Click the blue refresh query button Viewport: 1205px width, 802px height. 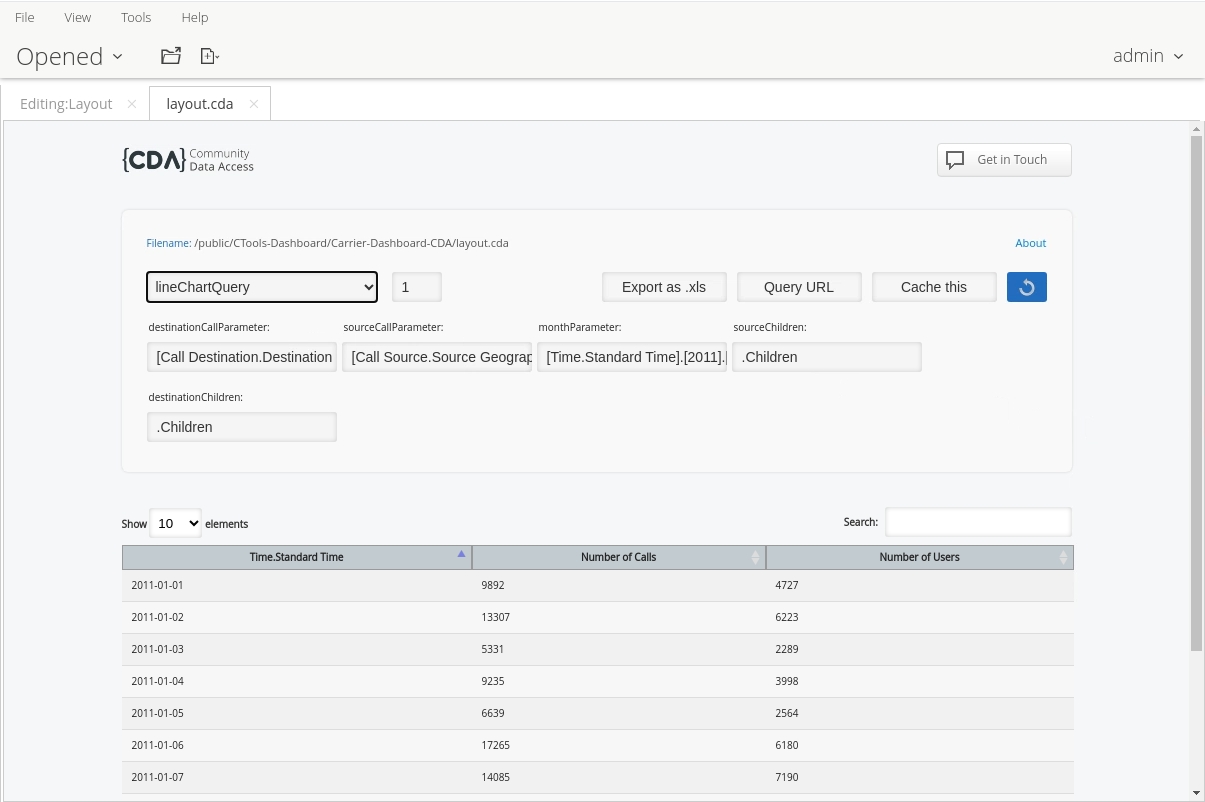(1026, 287)
